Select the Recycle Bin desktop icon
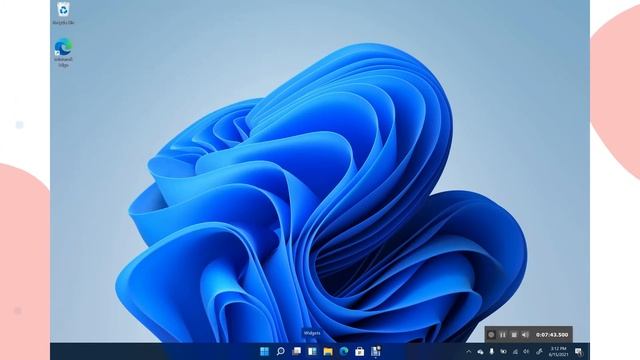The image size is (640, 360). 63,13
